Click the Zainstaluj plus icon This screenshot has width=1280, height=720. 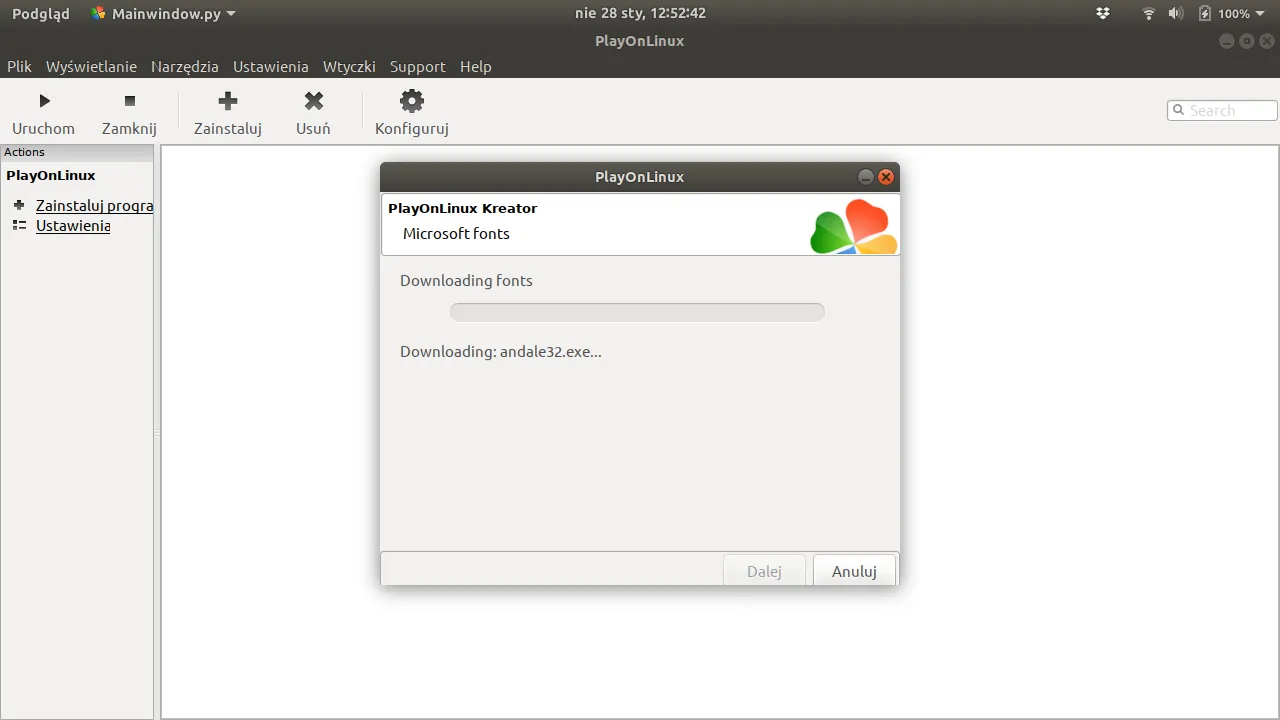(x=228, y=101)
